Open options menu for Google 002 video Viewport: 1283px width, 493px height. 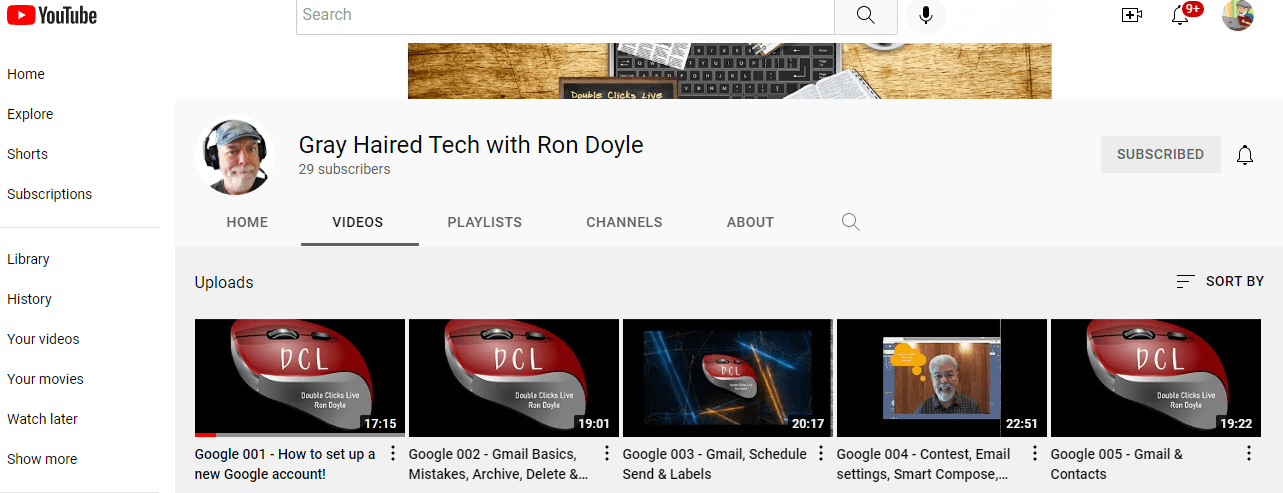[607, 454]
